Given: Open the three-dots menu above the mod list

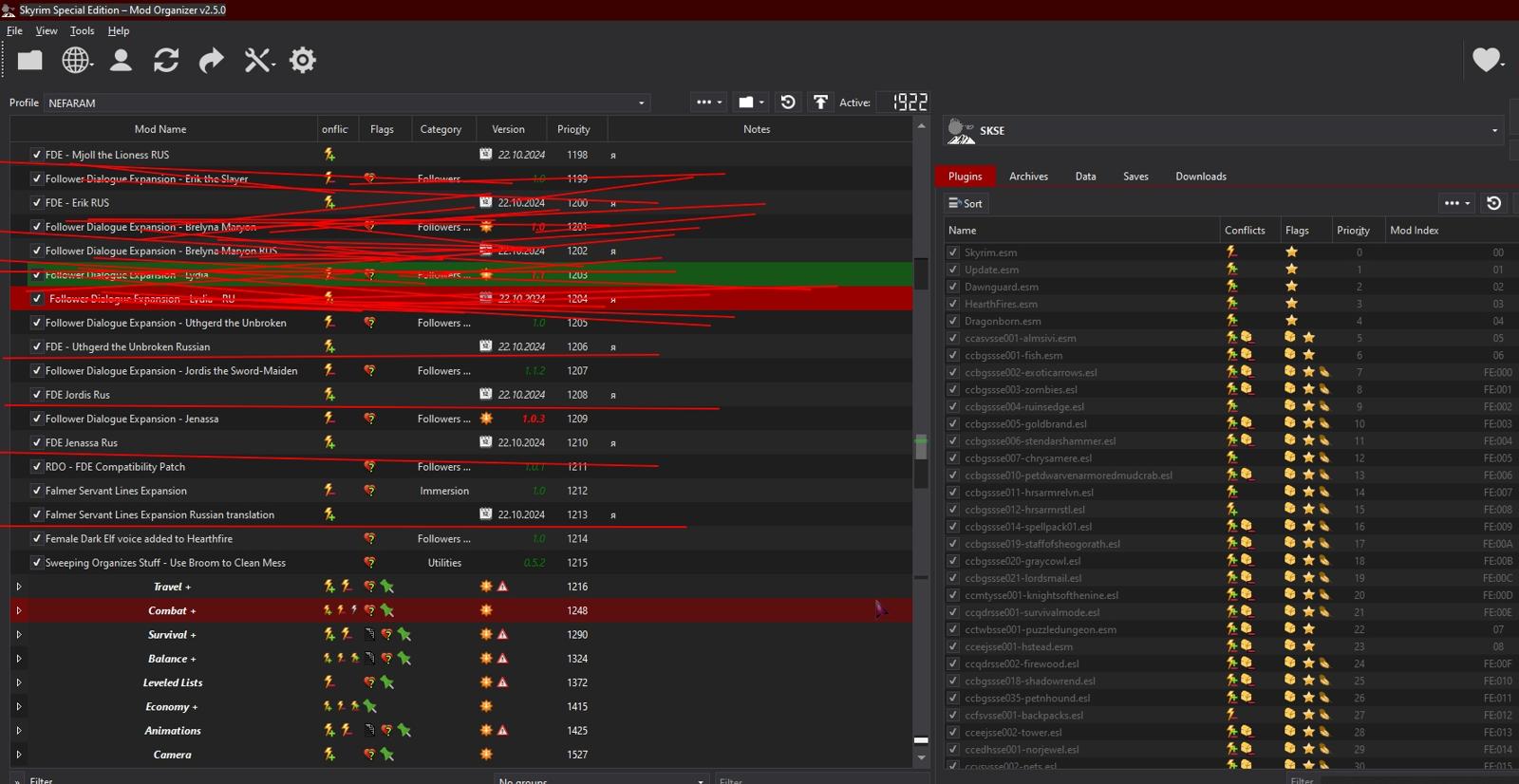Looking at the screenshot, I should coord(709,103).
